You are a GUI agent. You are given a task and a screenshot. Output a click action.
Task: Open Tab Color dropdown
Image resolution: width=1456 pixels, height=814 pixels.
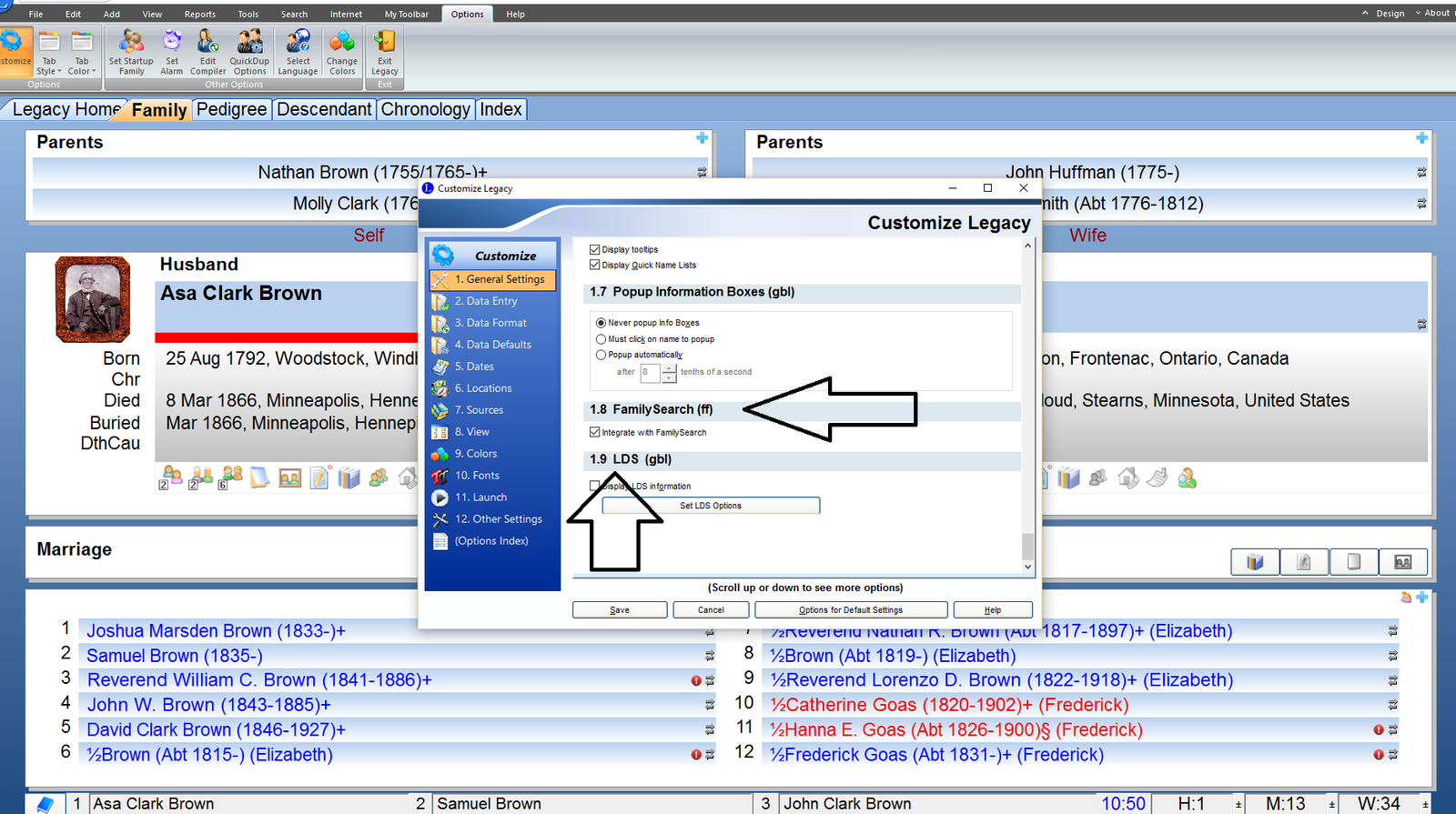82,53
